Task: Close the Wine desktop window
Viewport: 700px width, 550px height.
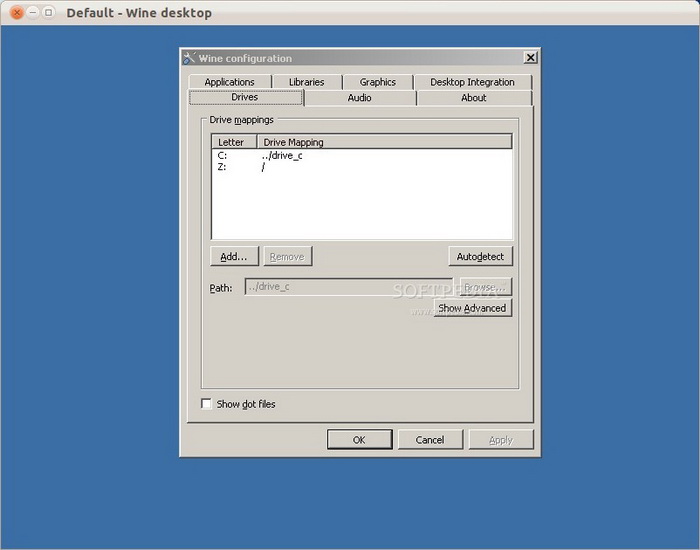Action: pos(17,12)
